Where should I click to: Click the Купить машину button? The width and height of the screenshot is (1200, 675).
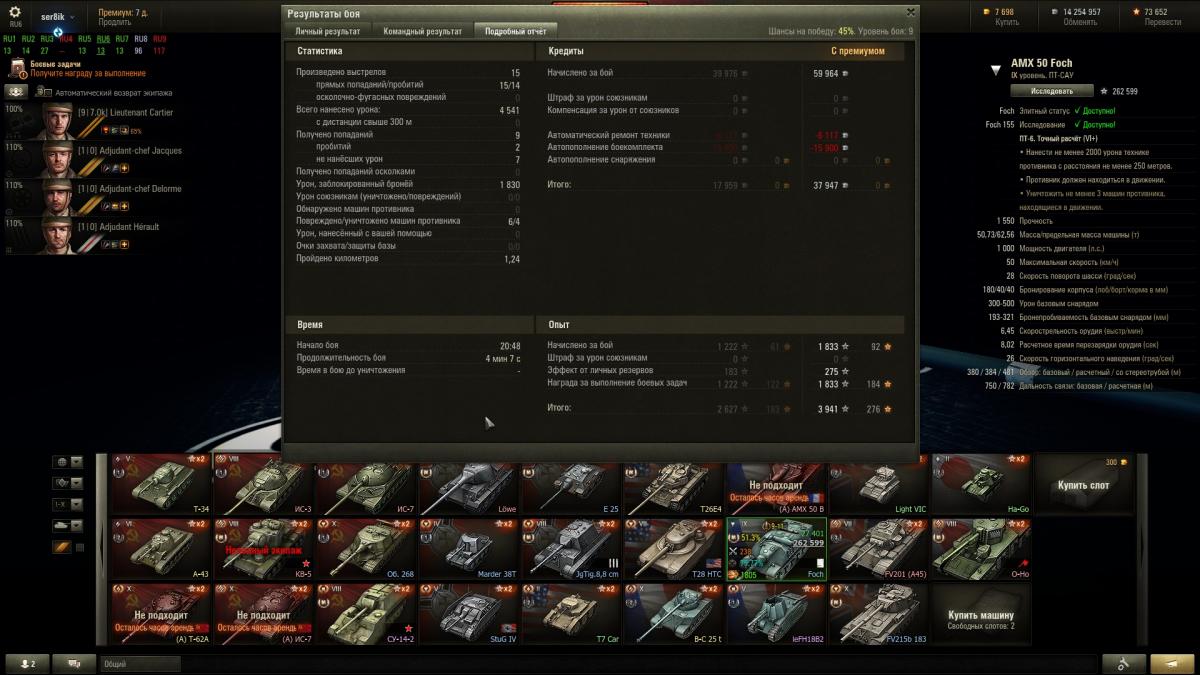click(x=981, y=614)
